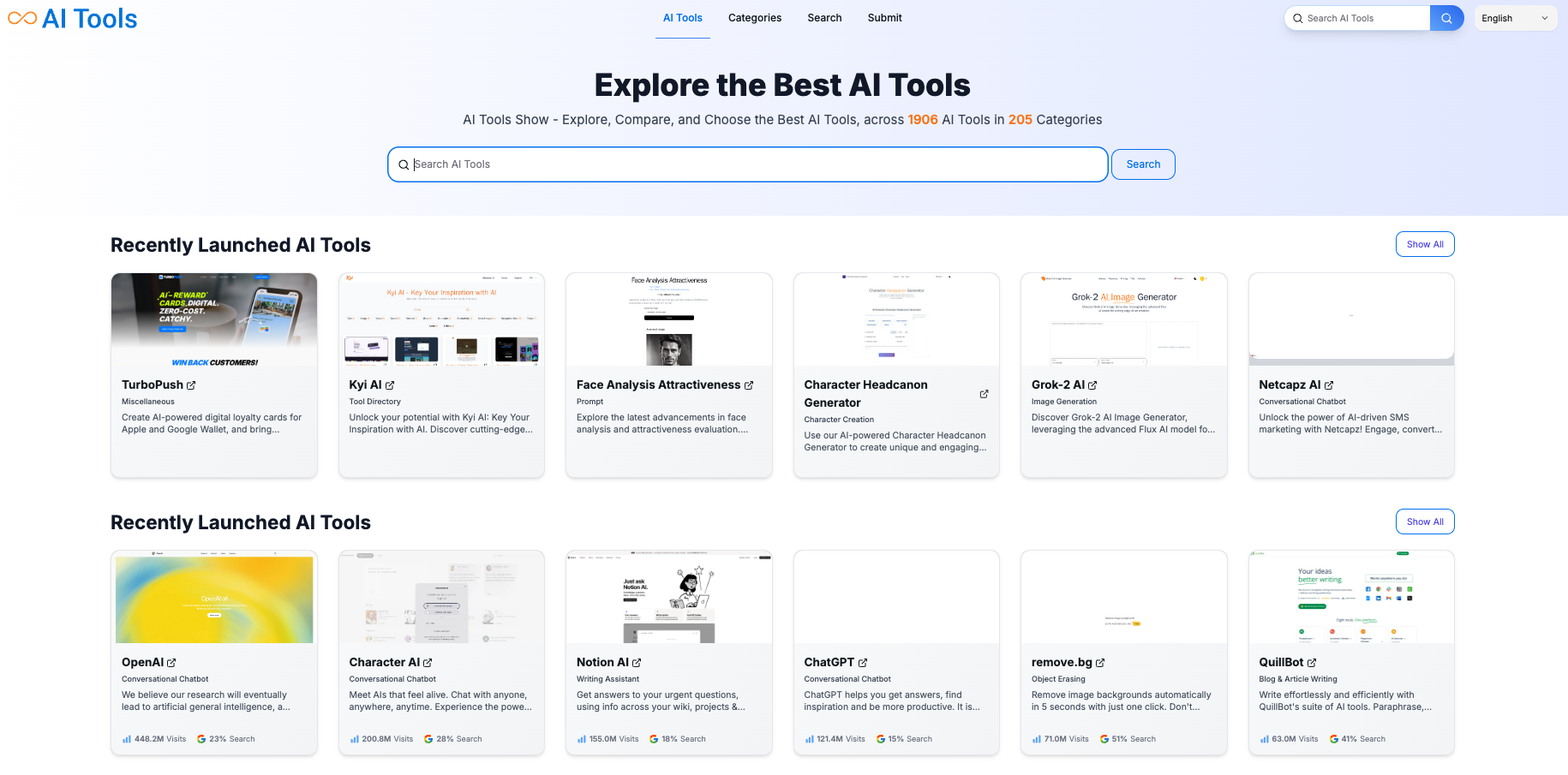
Task: Click the blue header search magnifier button
Action: [x=1446, y=18]
